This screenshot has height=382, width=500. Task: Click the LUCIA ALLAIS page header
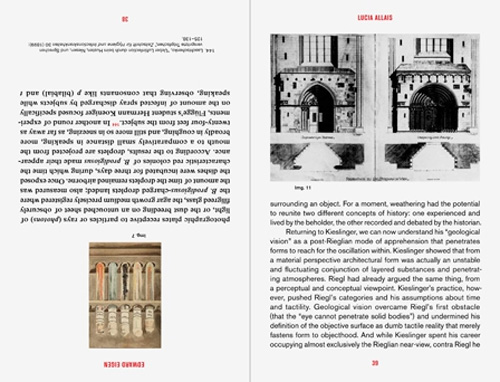pos(375,18)
